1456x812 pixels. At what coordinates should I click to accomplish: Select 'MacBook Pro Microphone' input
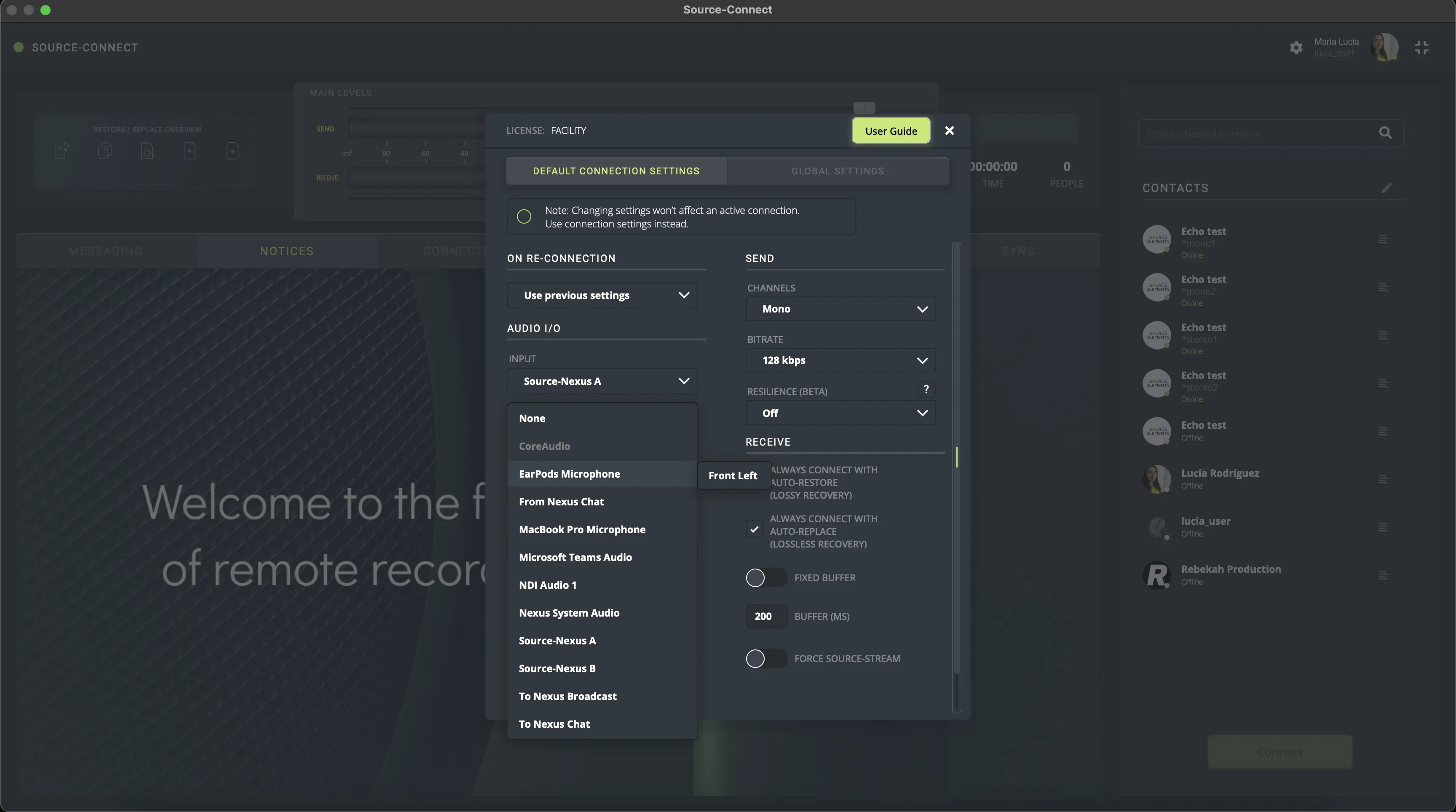click(x=602, y=529)
